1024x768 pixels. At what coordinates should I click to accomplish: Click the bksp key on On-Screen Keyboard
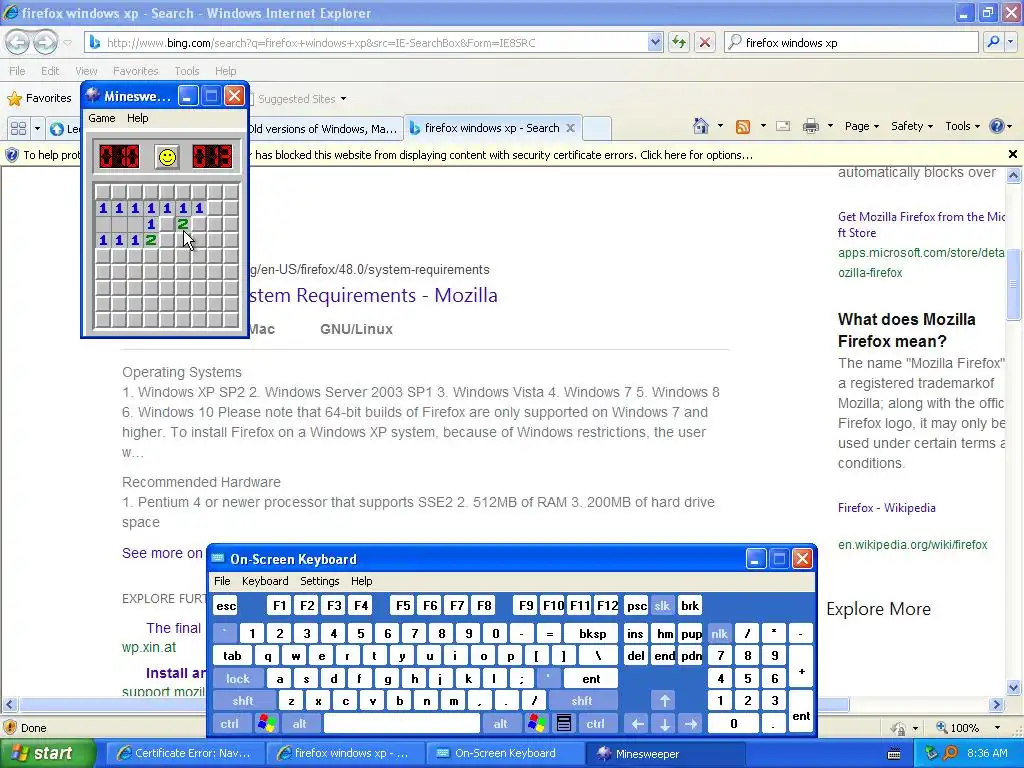pyautogui.click(x=592, y=633)
